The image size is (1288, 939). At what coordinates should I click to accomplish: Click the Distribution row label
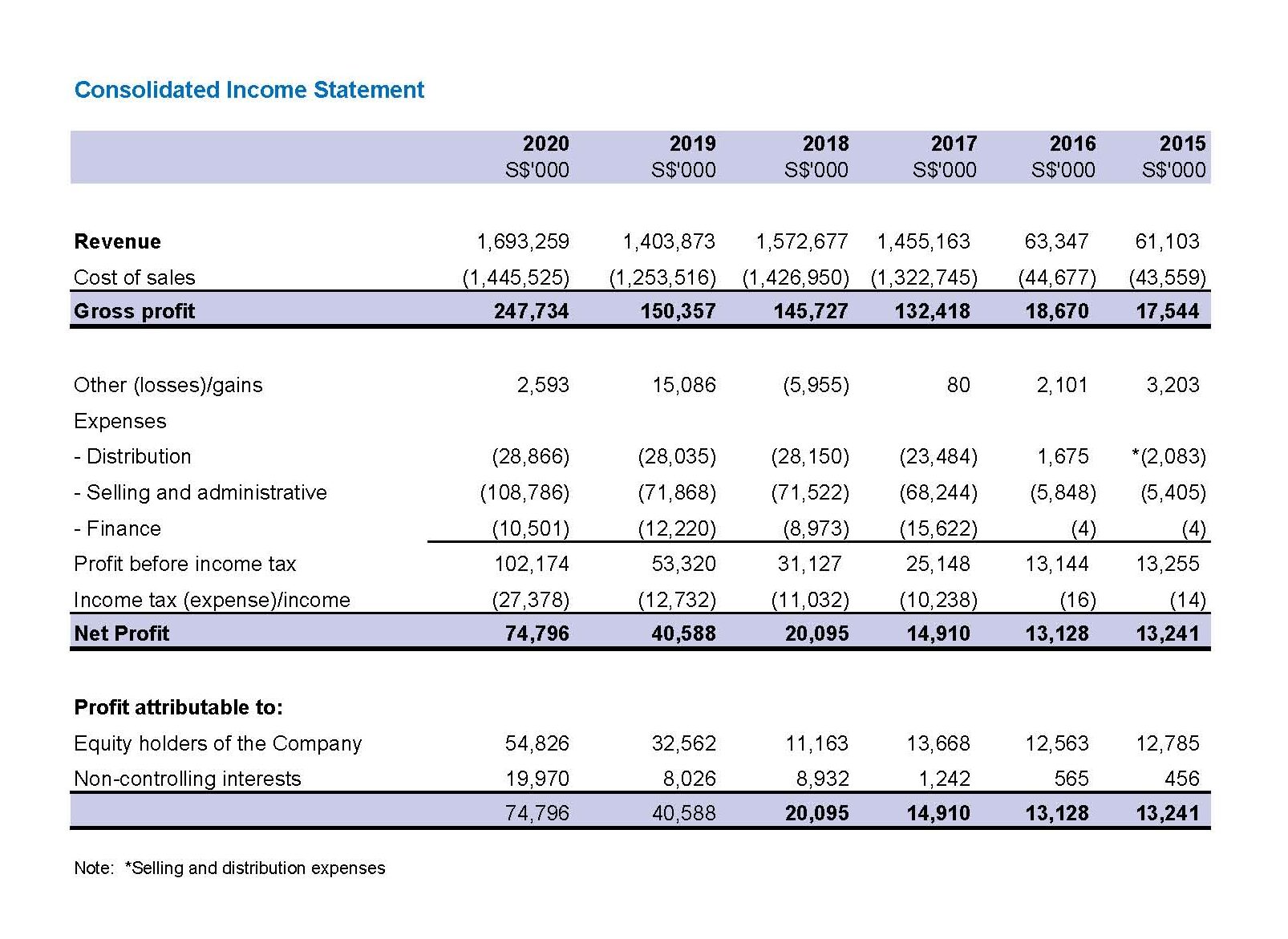click(x=132, y=456)
